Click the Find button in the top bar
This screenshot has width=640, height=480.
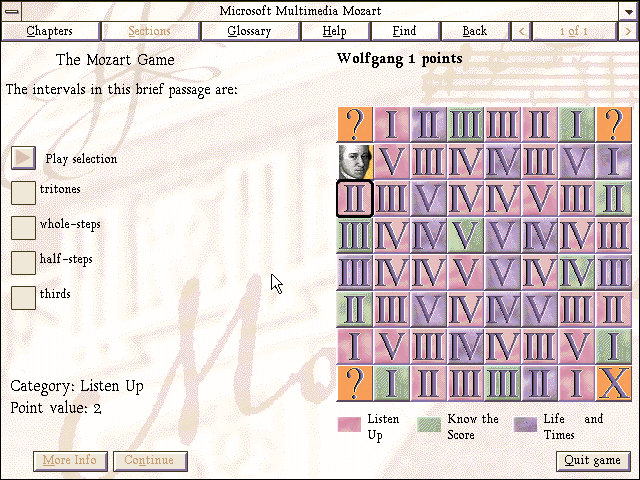[405, 31]
